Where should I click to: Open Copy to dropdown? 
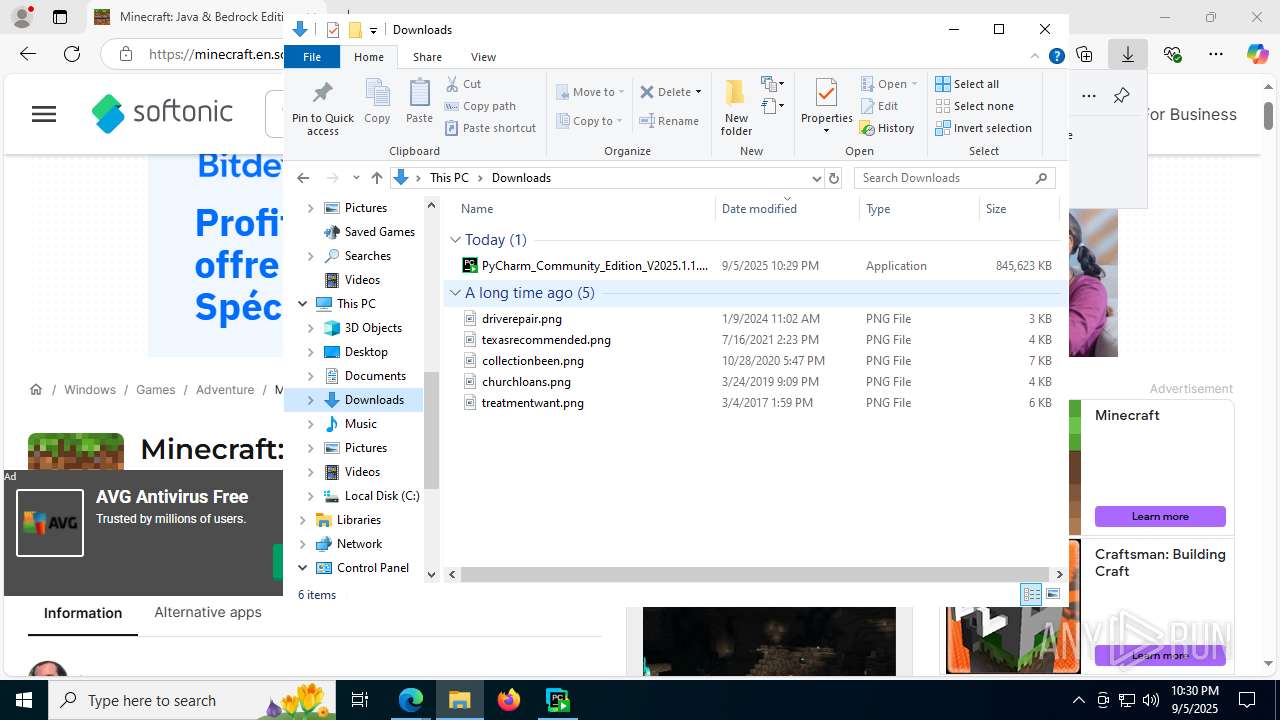point(590,121)
